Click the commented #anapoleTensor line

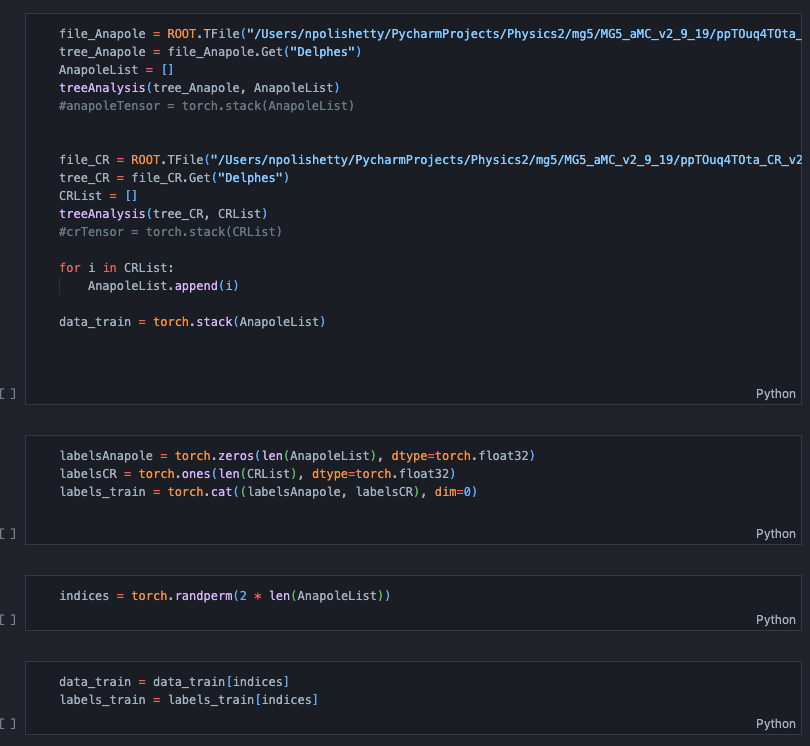tap(206, 105)
